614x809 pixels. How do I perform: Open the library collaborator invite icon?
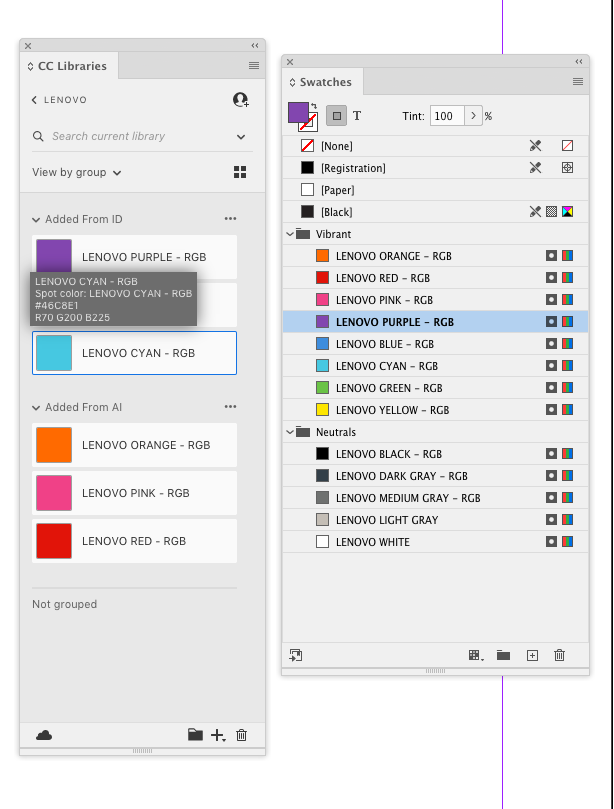[x=240, y=100]
